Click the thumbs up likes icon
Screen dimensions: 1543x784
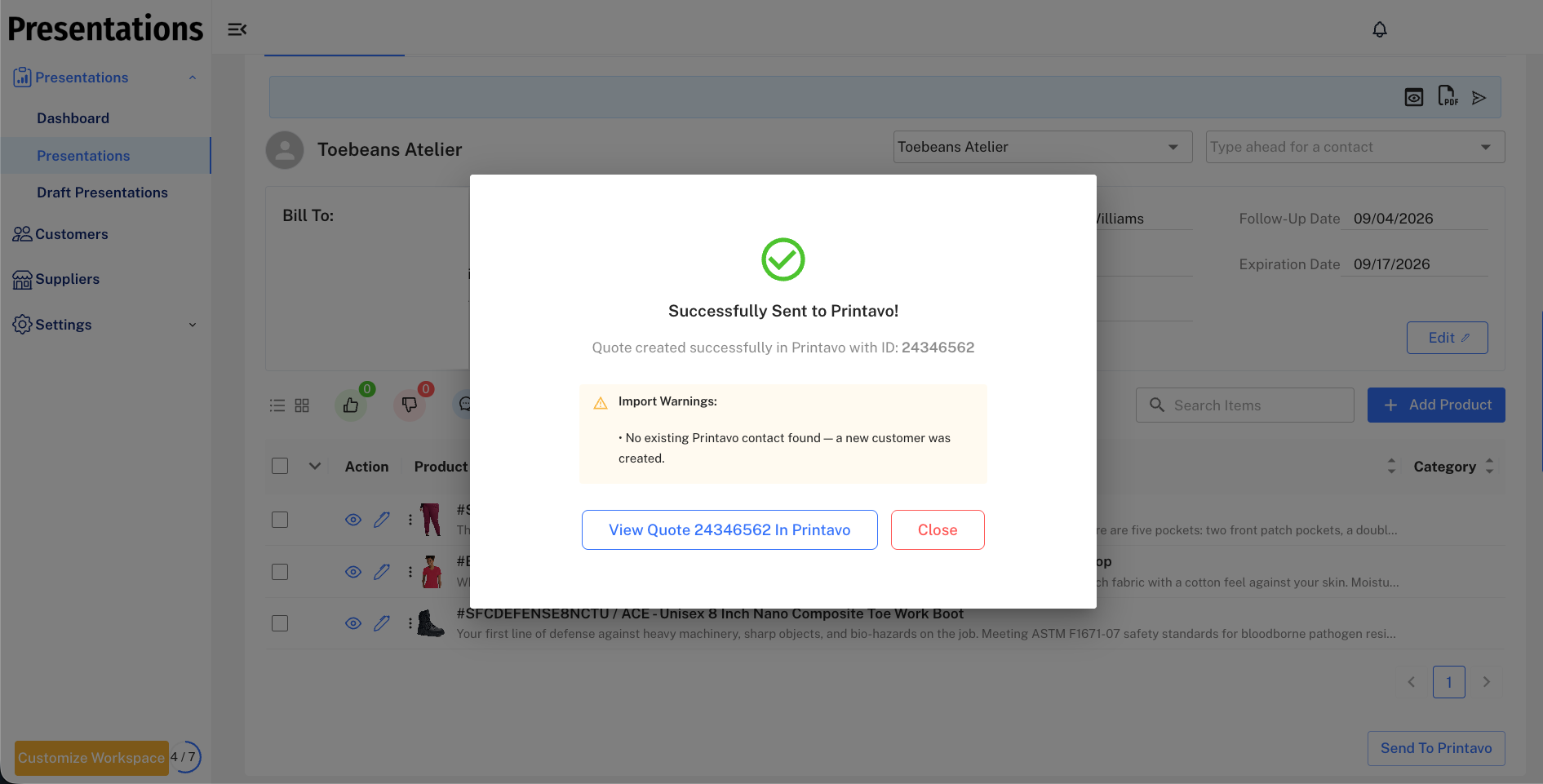coord(351,405)
